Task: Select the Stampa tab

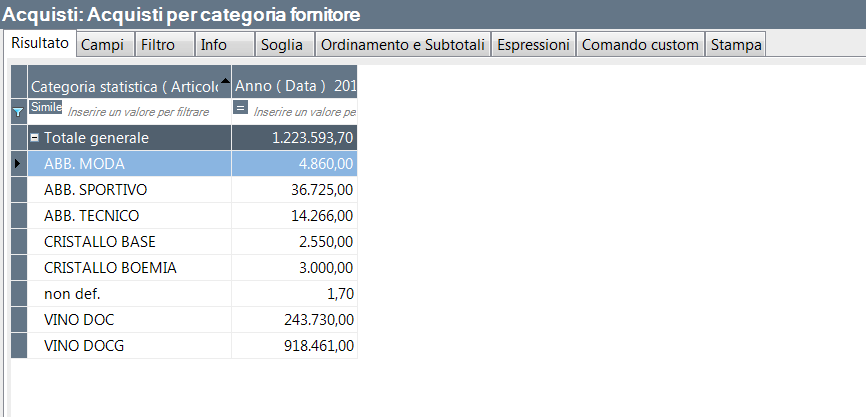Action: pos(736,45)
